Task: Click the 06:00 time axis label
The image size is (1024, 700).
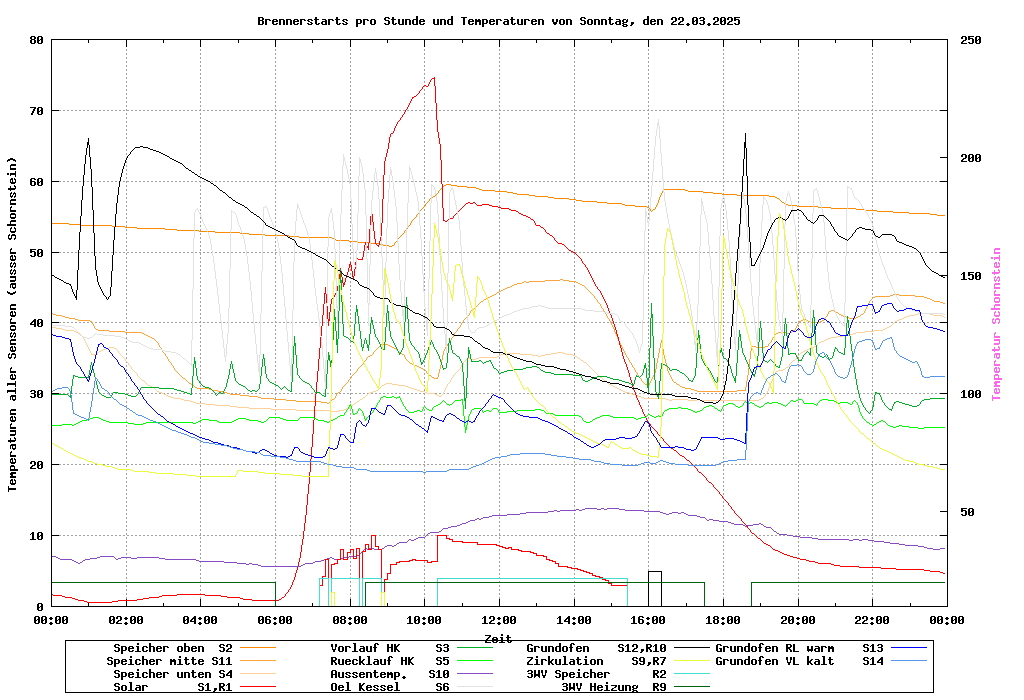Action: coord(274,620)
